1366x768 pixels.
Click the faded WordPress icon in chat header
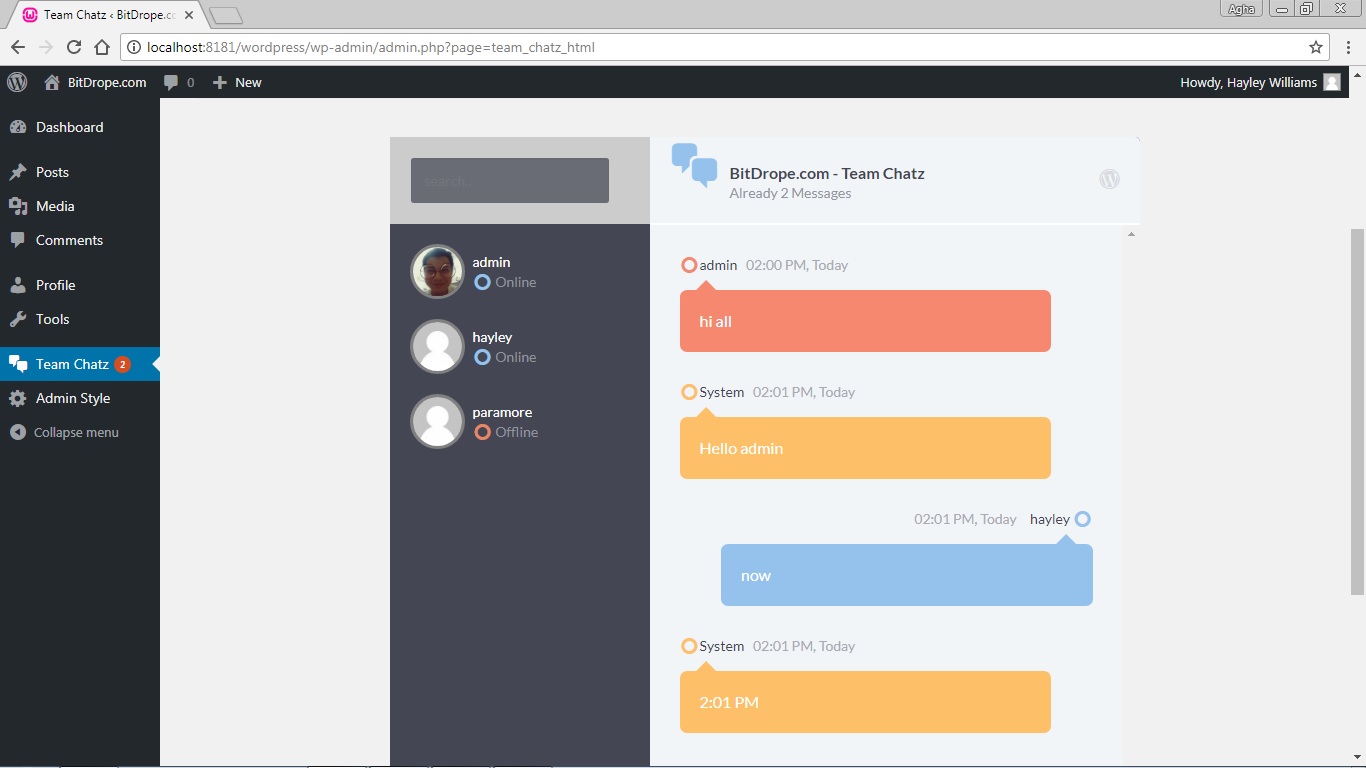(x=1109, y=179)
